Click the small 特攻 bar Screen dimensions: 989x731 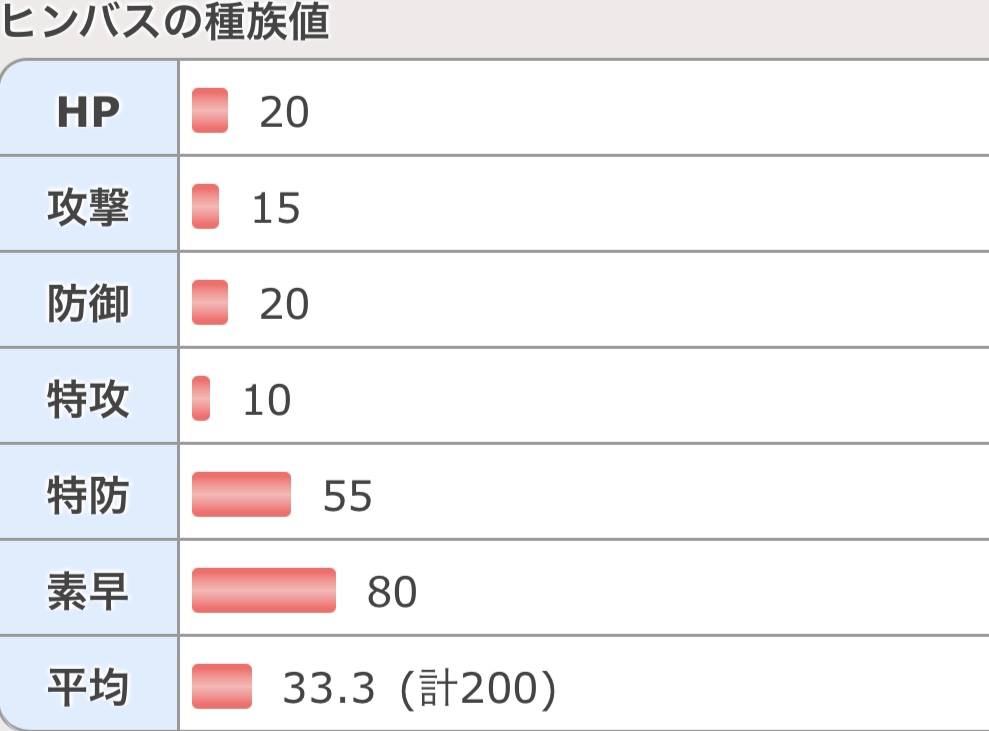pyautogui.click(x=201, y=398)
